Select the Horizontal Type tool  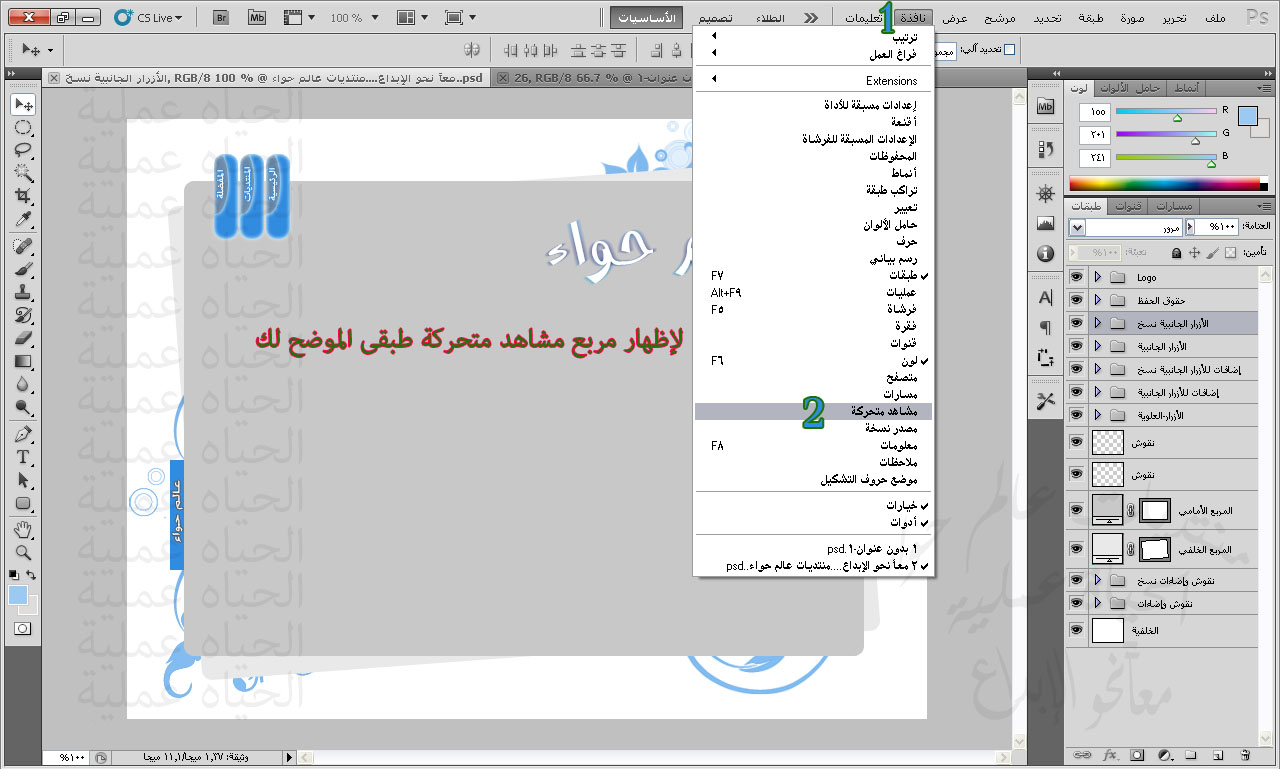tap(23, 457)
